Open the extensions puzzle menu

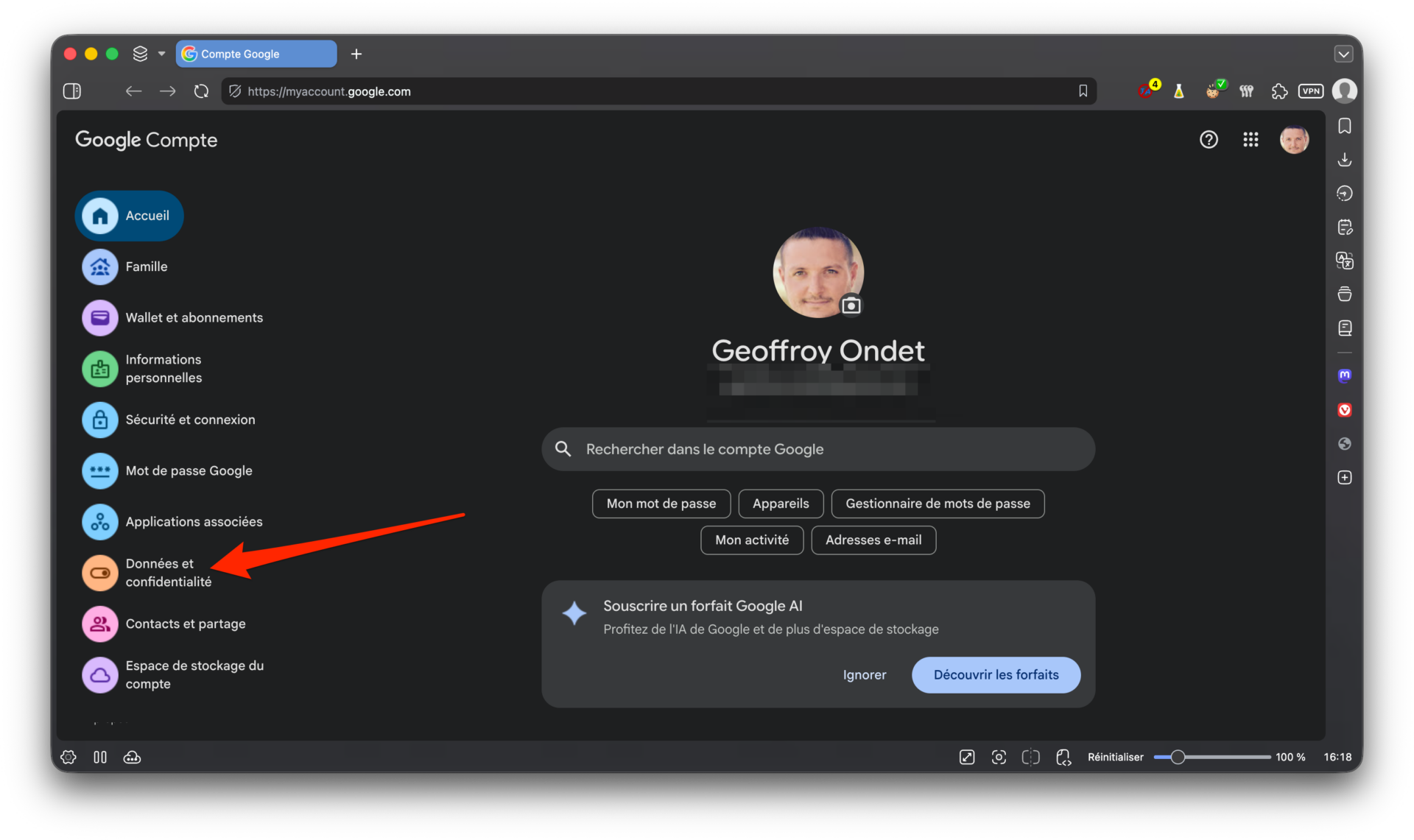(x=1279, y=91)
